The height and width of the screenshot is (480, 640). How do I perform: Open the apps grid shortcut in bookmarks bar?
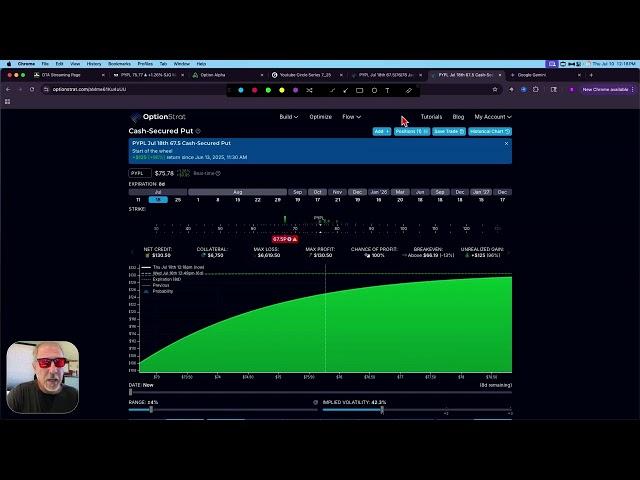pyautogui.click(x=7, y=102)
